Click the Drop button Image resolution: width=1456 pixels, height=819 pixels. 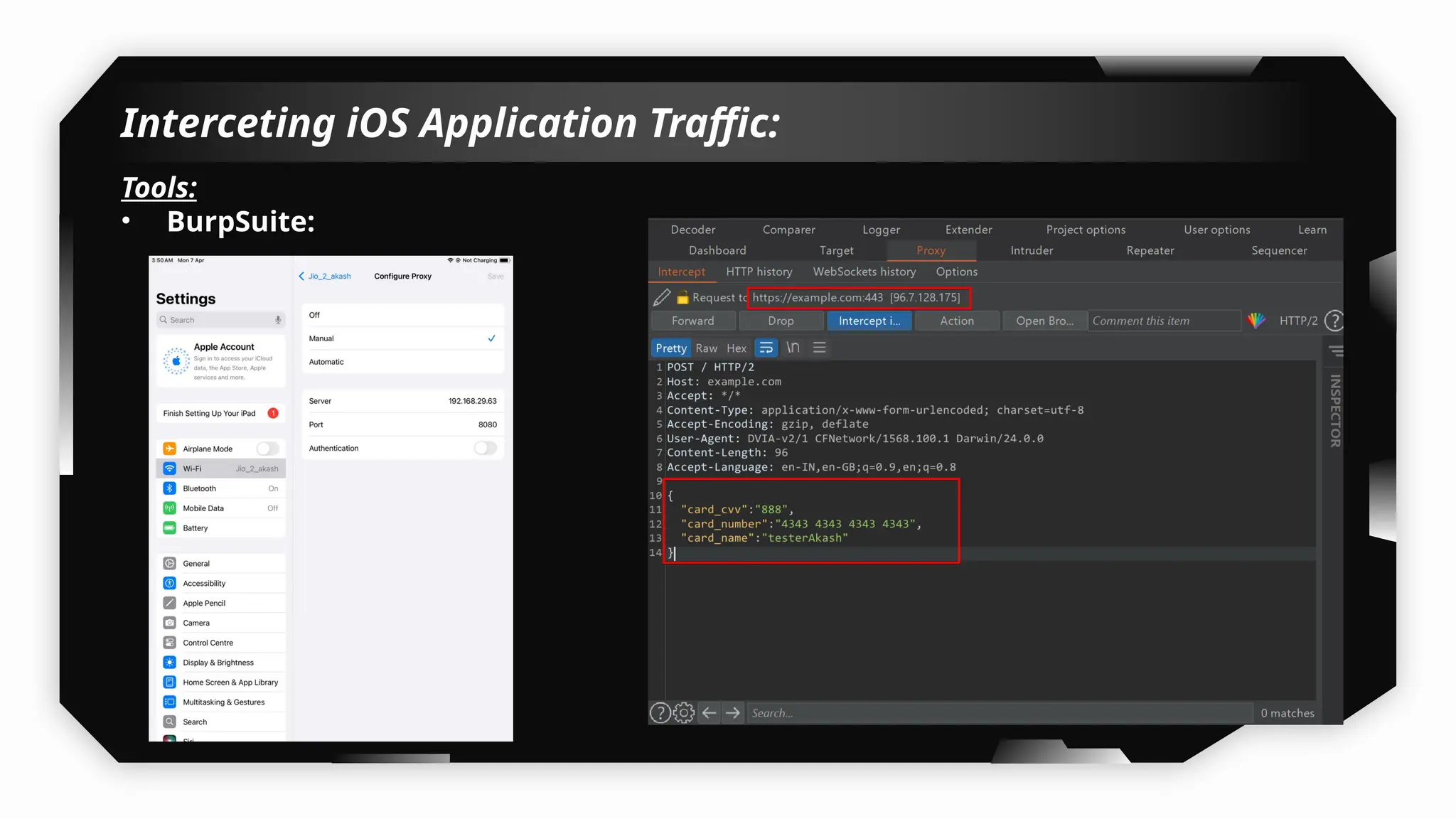[x=781, y=321]
